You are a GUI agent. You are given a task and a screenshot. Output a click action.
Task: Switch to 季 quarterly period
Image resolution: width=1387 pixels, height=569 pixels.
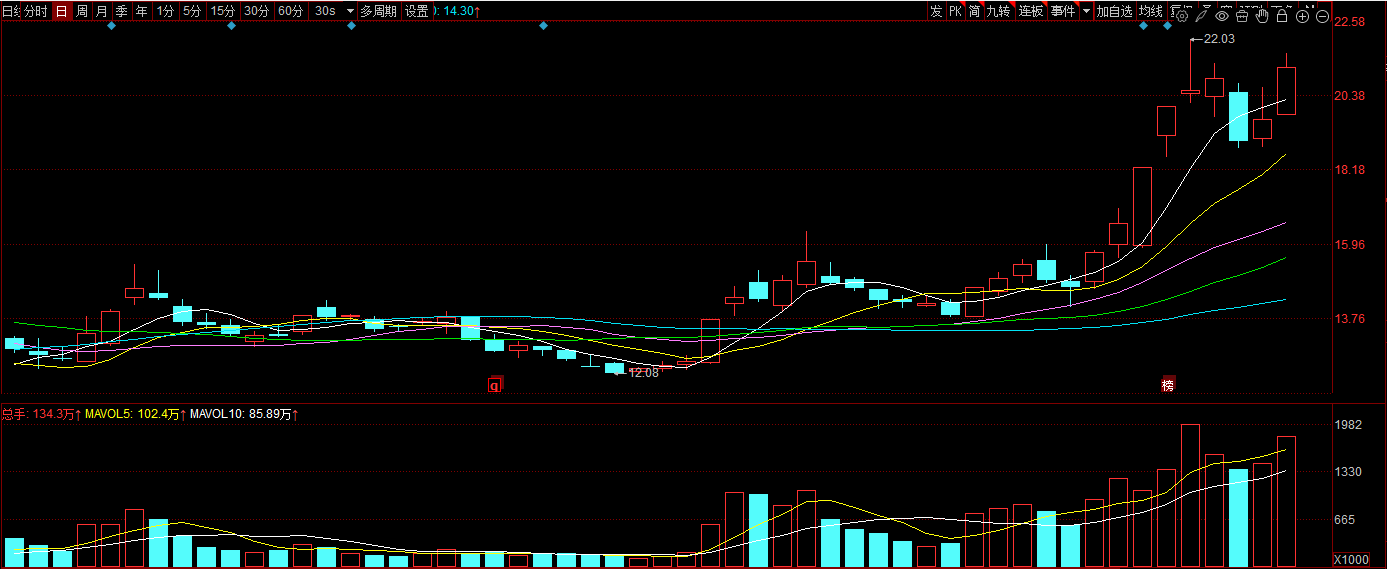122,11
